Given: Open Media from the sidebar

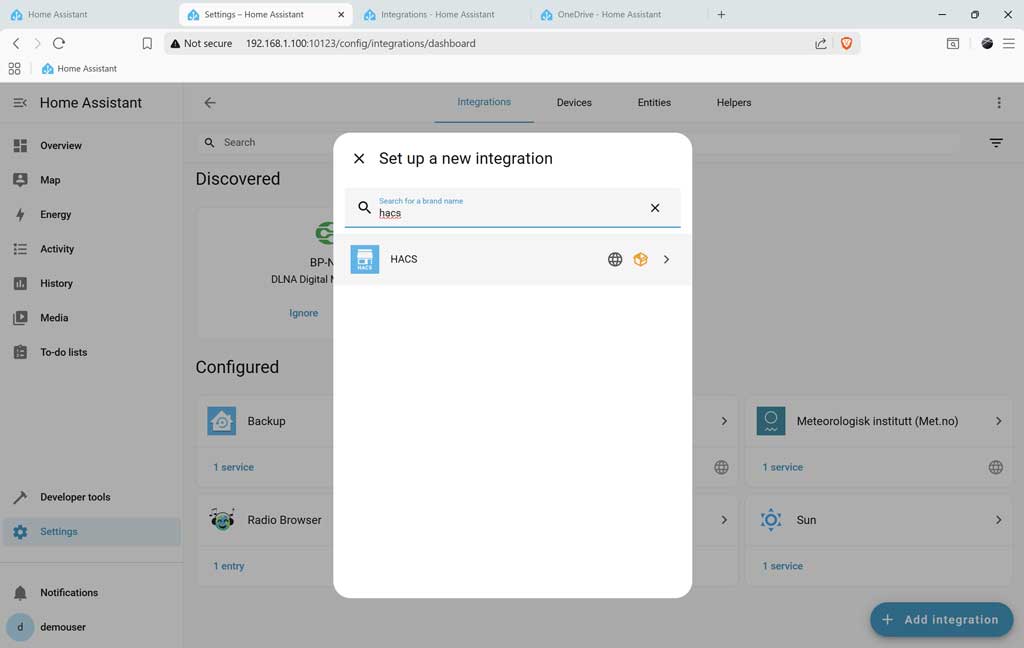Looking at the screenshot, I should (91, 317).
